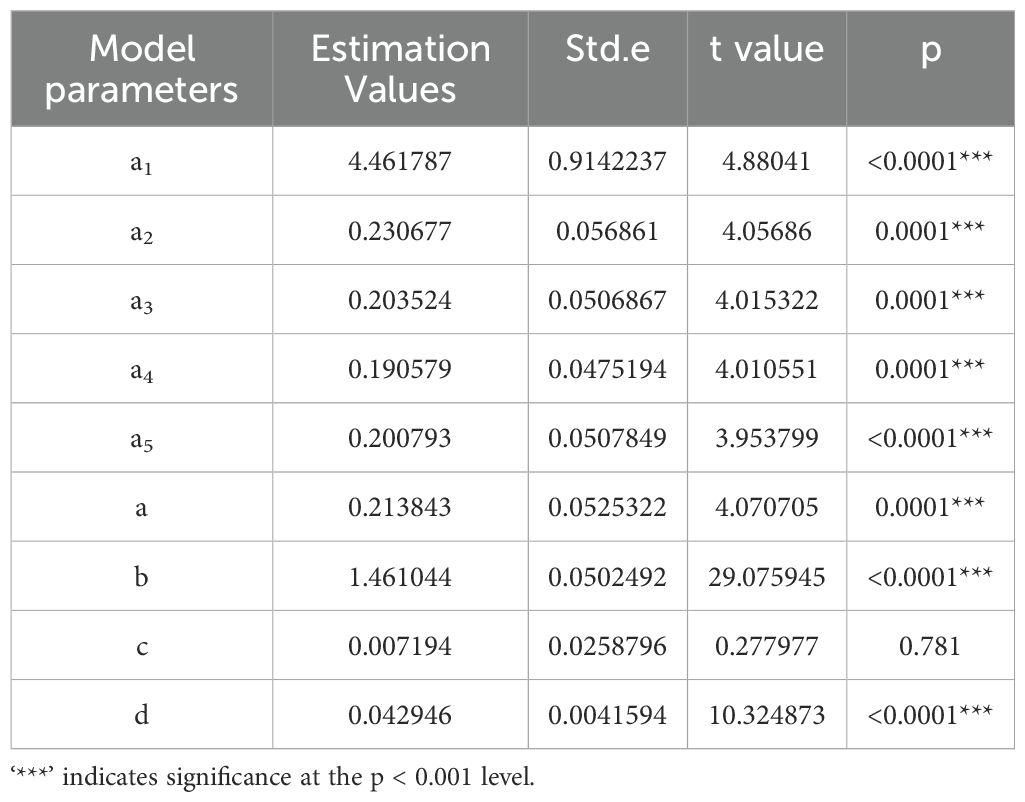Click the parameter label "b"

(142, 577)
